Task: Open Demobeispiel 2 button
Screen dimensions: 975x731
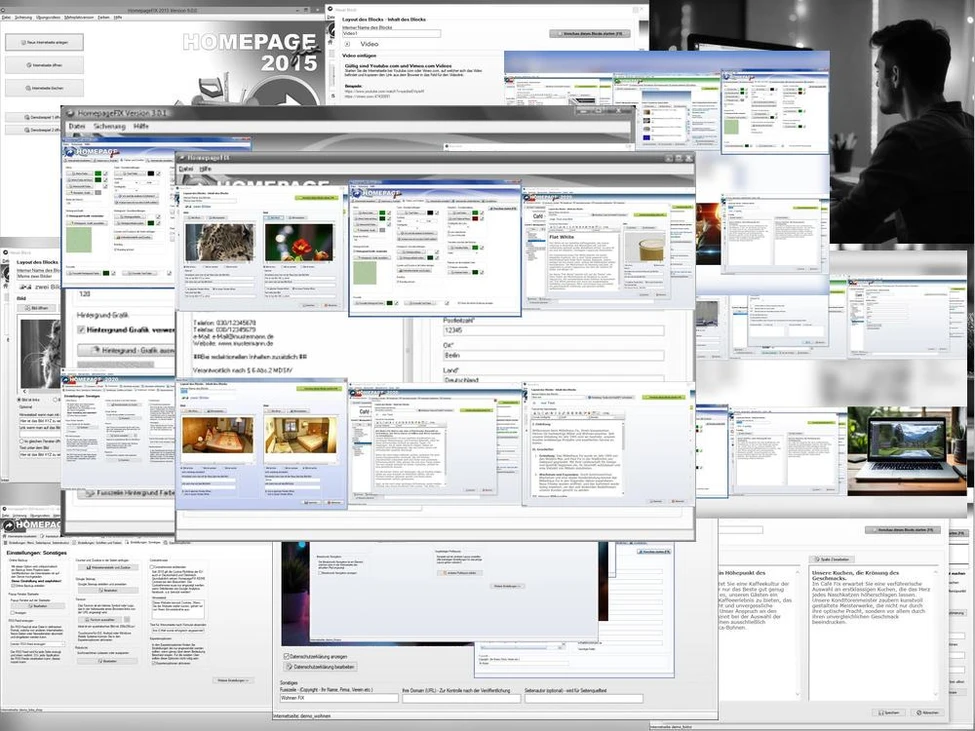Action: 34,130
